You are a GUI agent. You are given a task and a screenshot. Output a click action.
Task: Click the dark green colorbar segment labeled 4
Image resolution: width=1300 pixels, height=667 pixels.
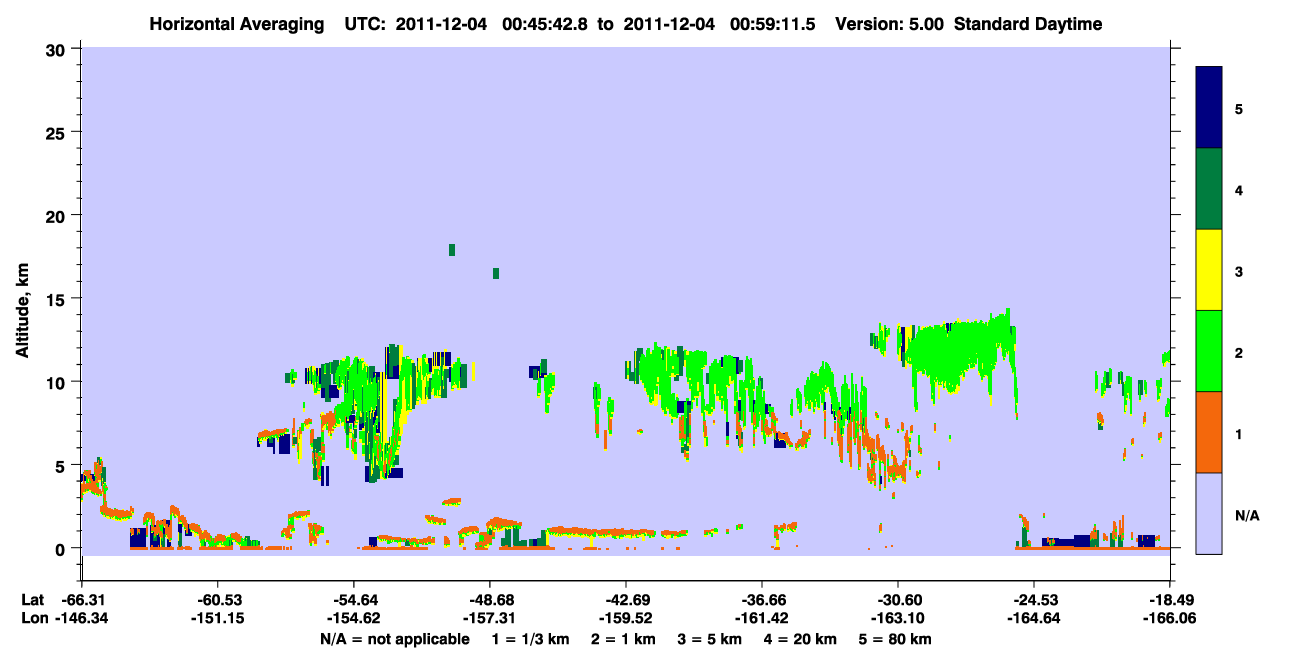(1209, 189)
